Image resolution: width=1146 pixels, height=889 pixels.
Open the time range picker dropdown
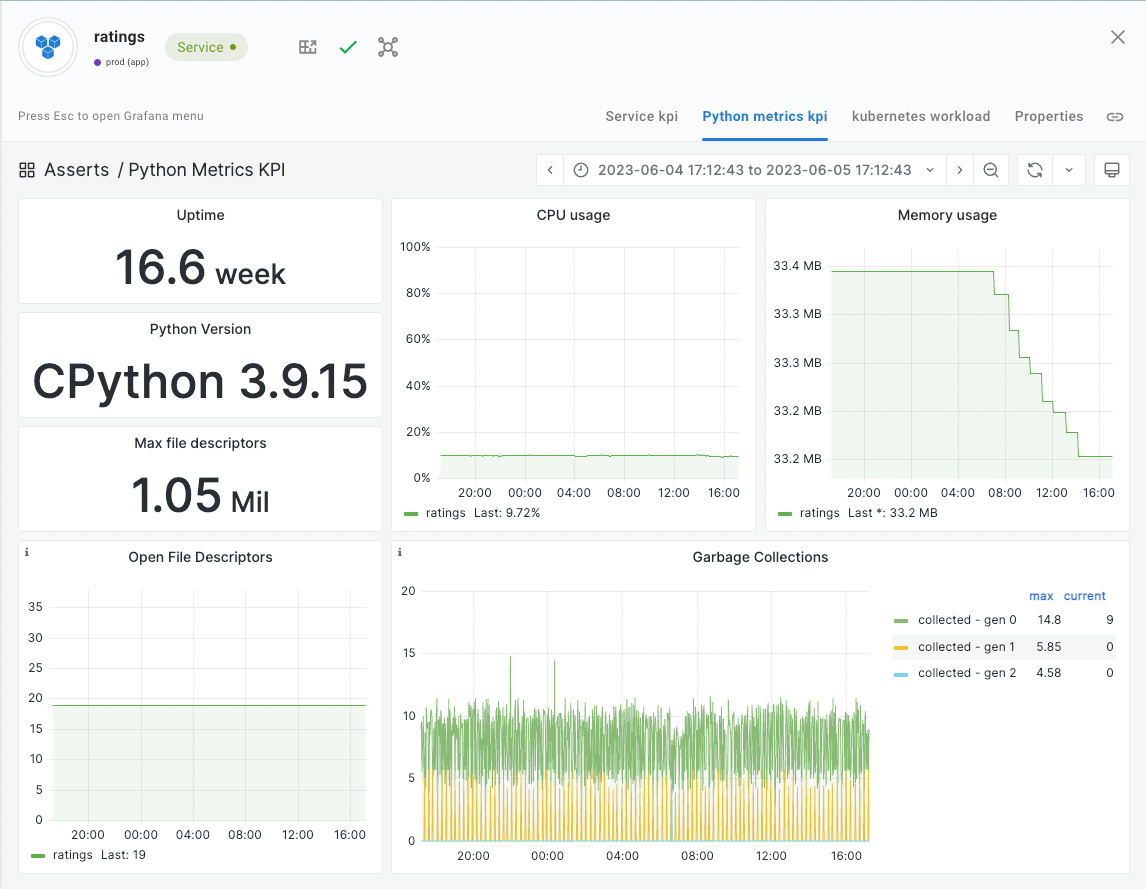755,170
